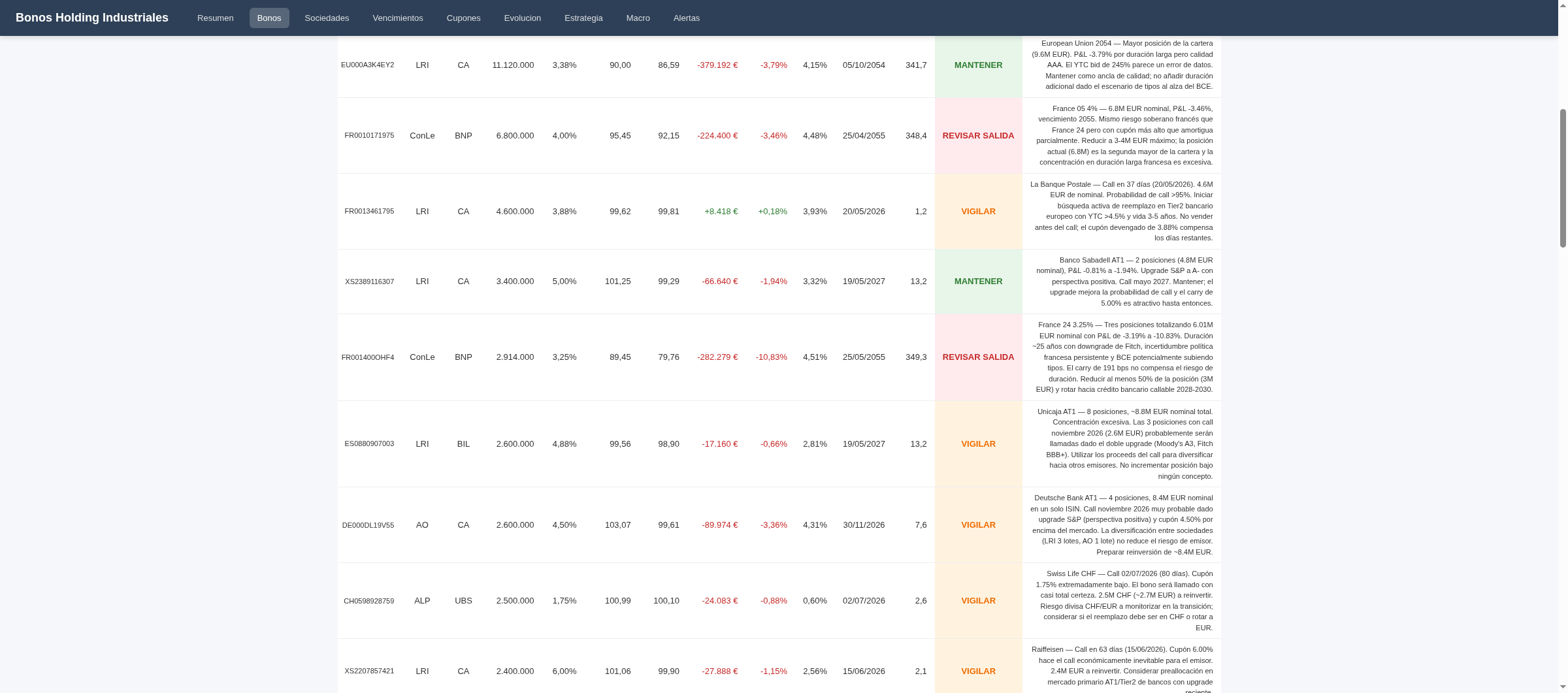The height and width of the screenshot is (693, 1568).
Task: Click MANTENER badge for EU000A3K4EY2 bond
Action: coord(978,65)
